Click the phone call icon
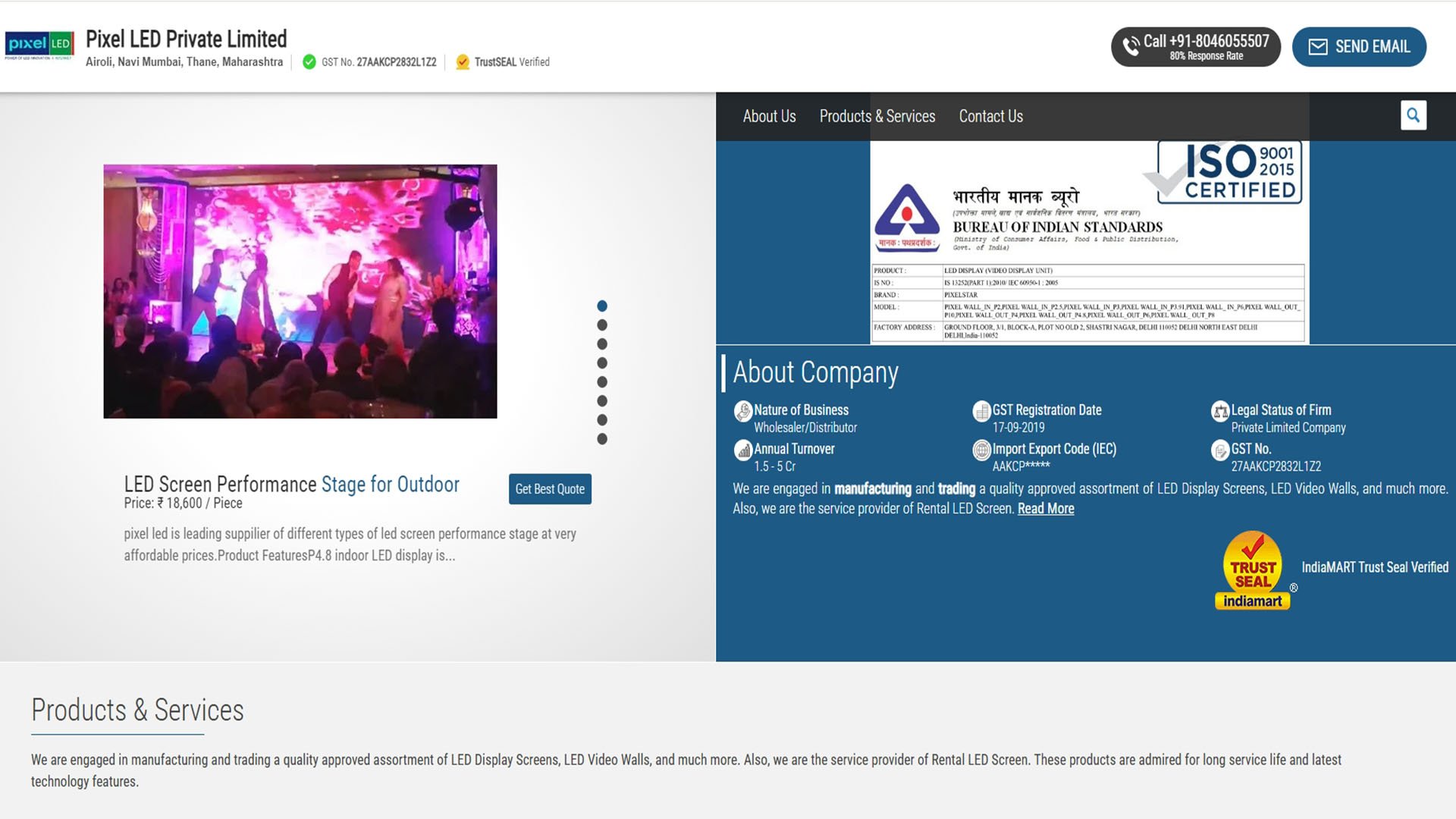Image resolution: width=1456 pixels, height=819 pixels. point(1131,46)
